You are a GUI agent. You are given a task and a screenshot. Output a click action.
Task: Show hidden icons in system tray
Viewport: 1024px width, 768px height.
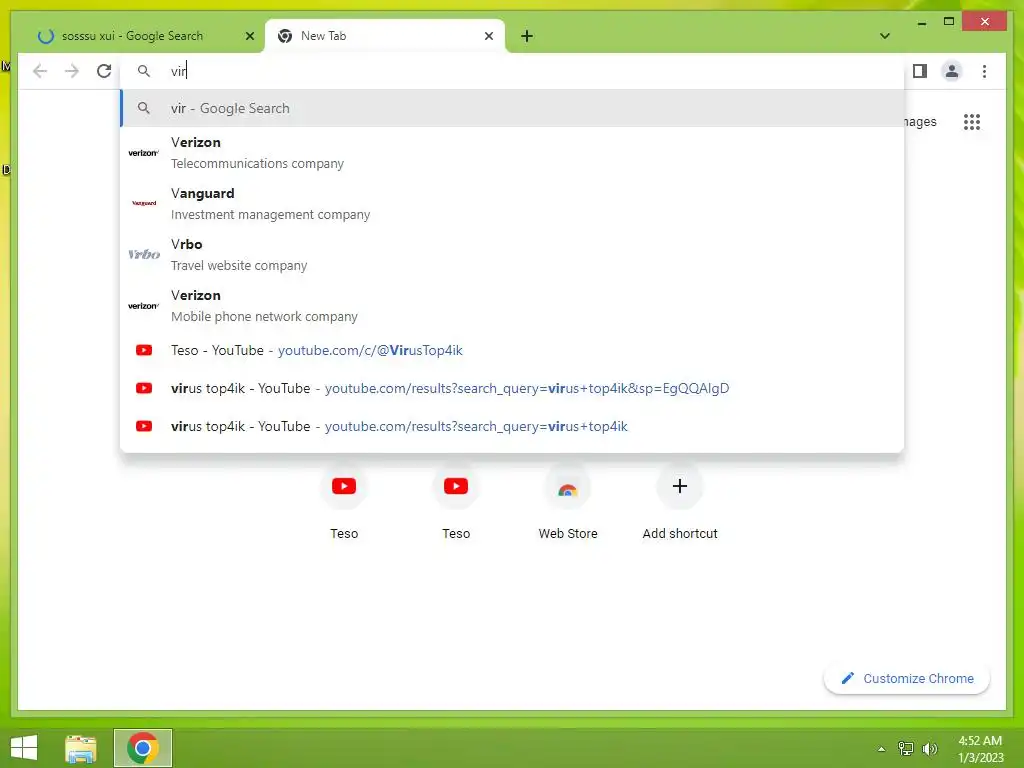point(881,749)
